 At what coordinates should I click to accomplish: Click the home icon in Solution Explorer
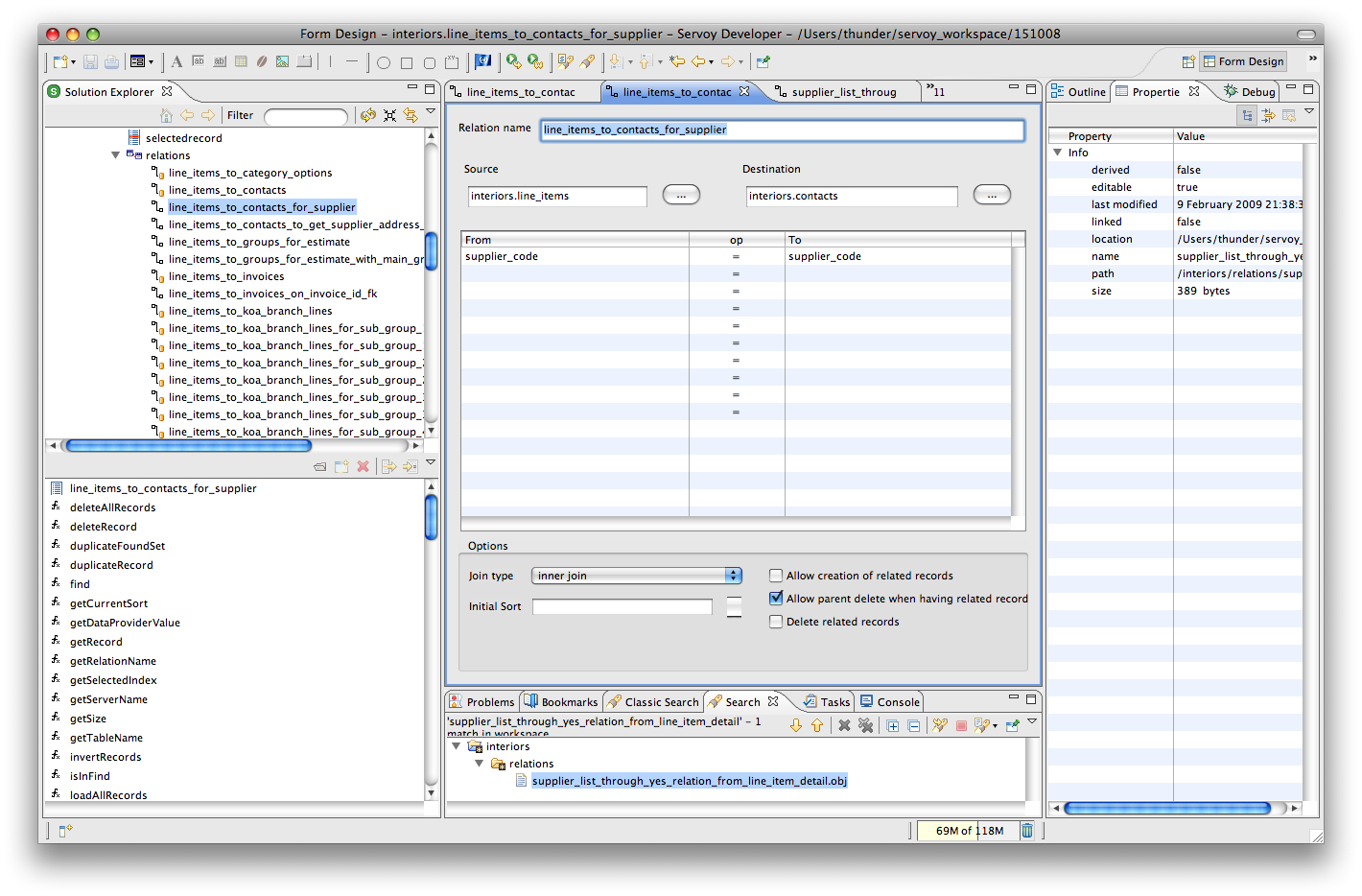tap(166, 115)
